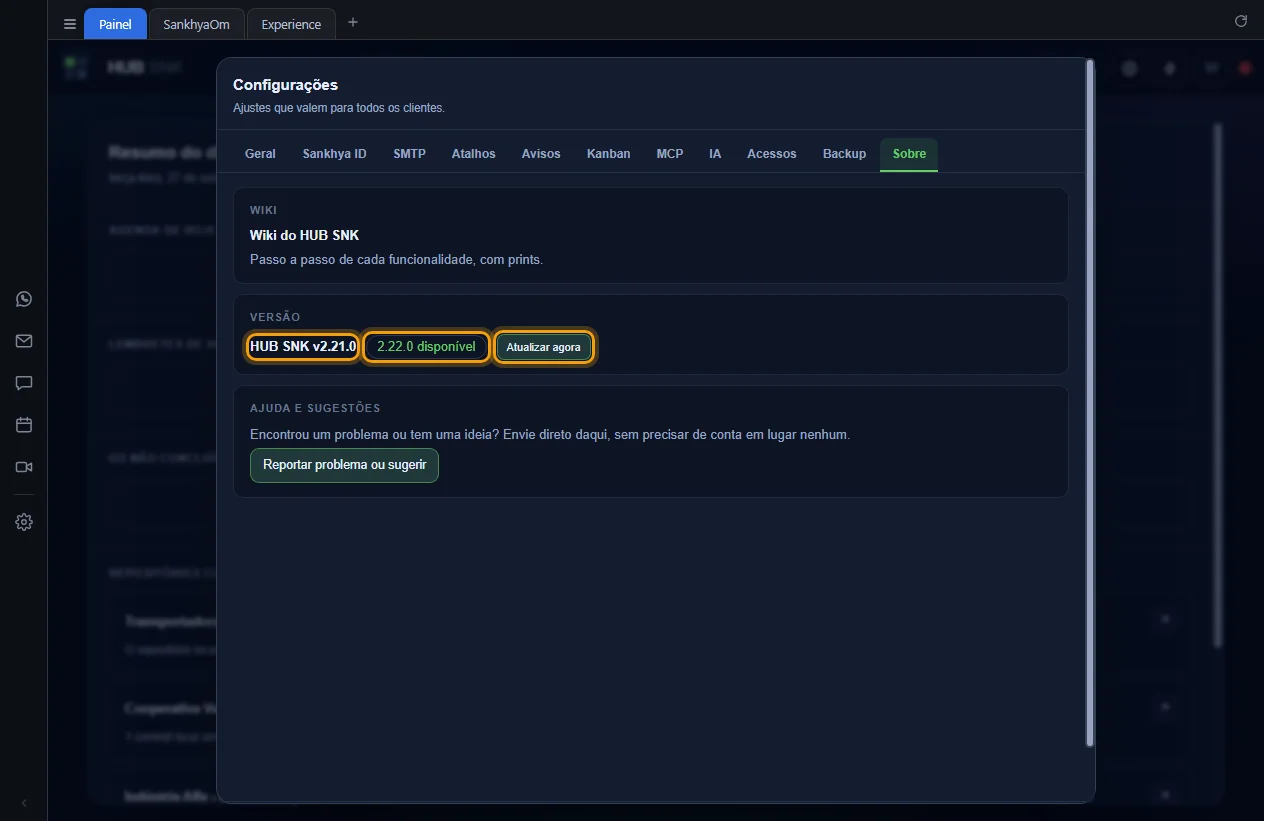
Task: Click the HUB SNK v2.21.0 version text
Action: coord(303,346)
